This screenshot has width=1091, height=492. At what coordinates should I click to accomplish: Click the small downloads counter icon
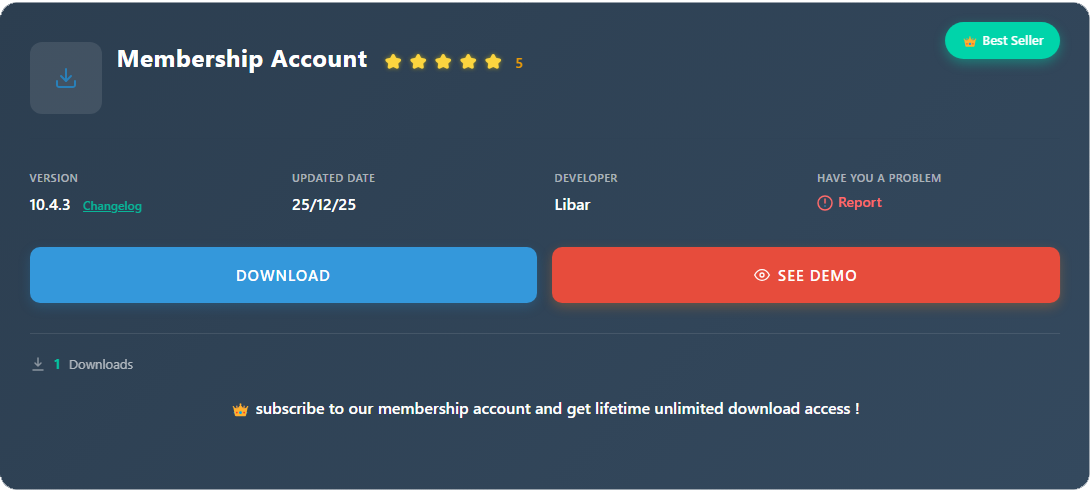pyautogui.click(x=38, y=365)
